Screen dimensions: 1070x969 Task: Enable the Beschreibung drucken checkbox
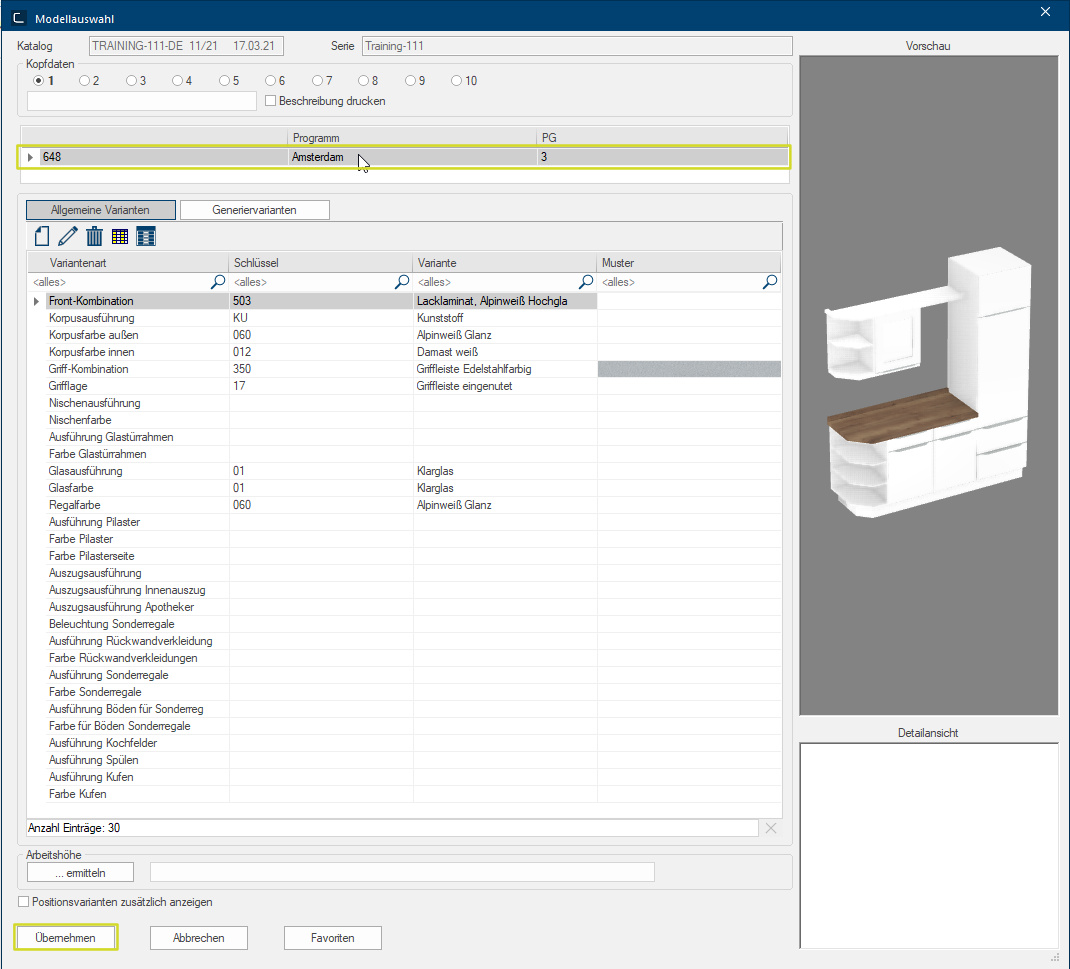(x=270, y=101)
